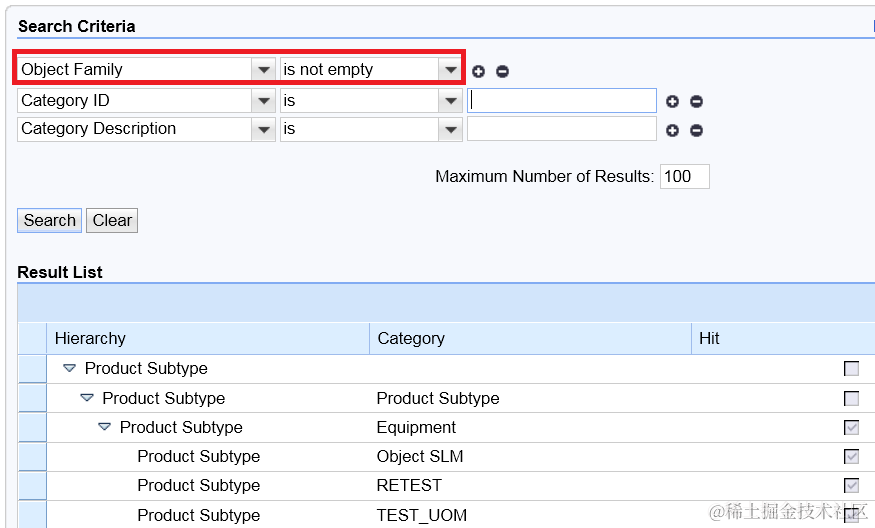The image size is (875, 528).
Task: Add criterion after Object Family row
Action: 478,71
